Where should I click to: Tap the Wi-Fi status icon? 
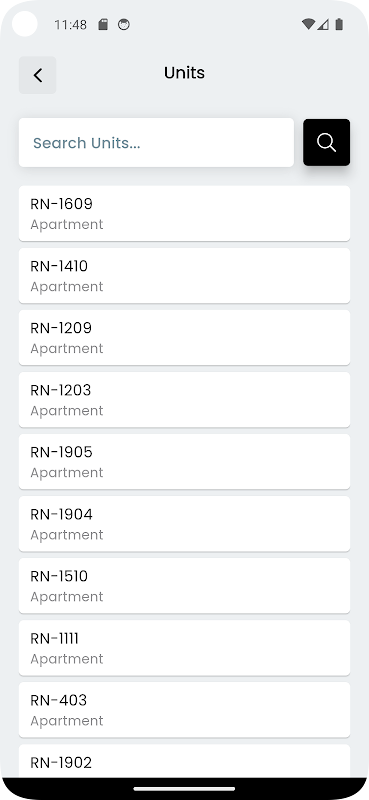point(308,24)
